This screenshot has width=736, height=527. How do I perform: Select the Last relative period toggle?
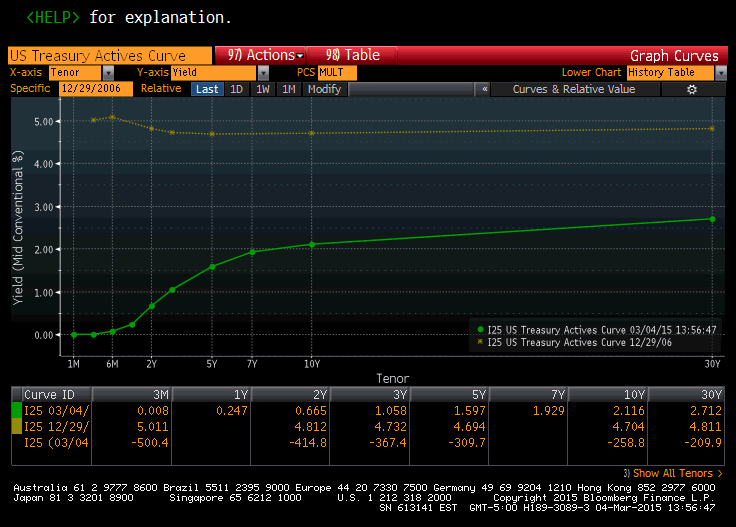tap(207, 89)
